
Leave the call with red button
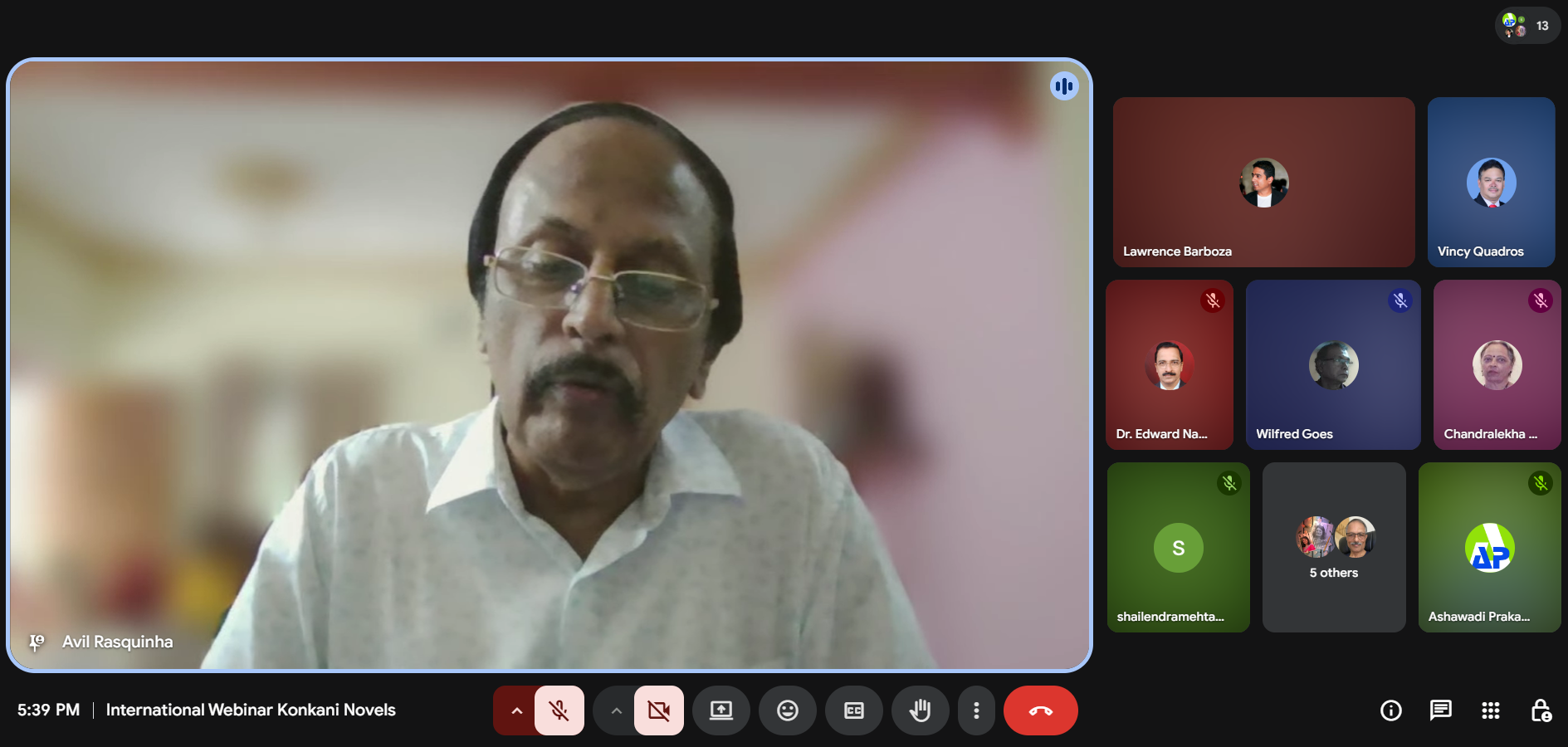point(1040,710)
